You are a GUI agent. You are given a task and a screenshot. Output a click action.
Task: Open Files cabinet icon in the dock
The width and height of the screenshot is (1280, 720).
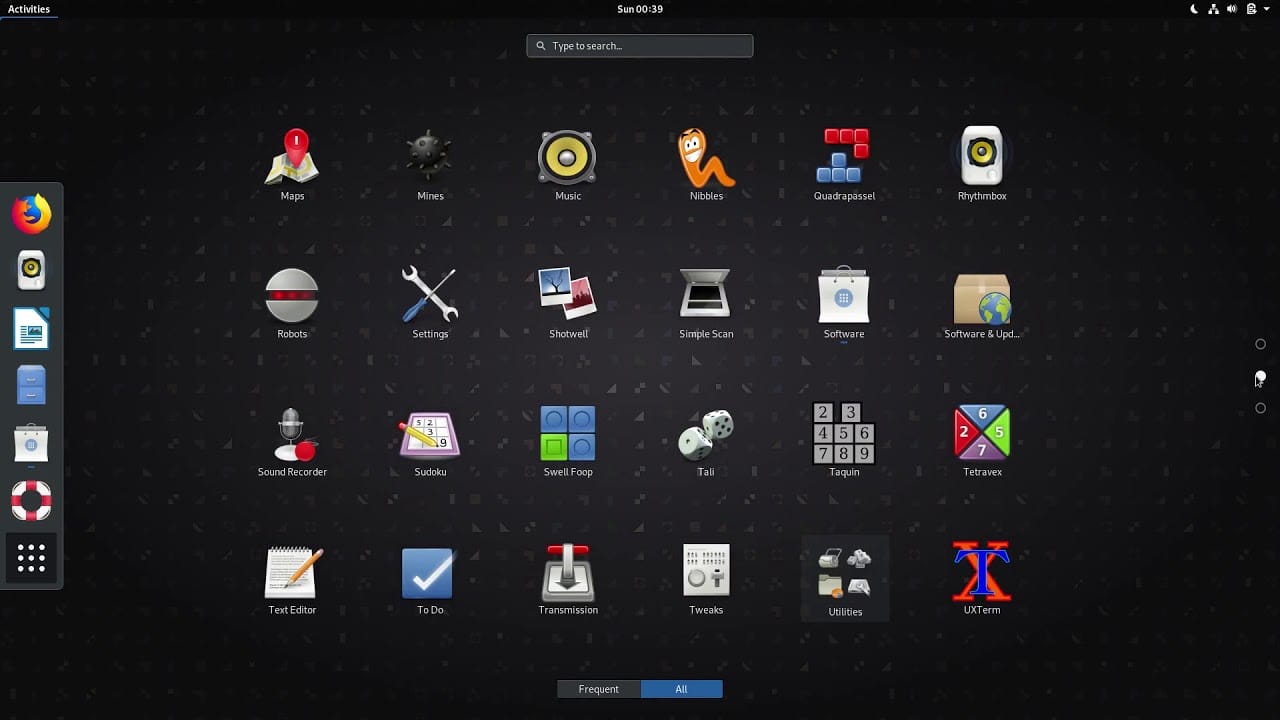pyautogui.click(x=31, y=385)
